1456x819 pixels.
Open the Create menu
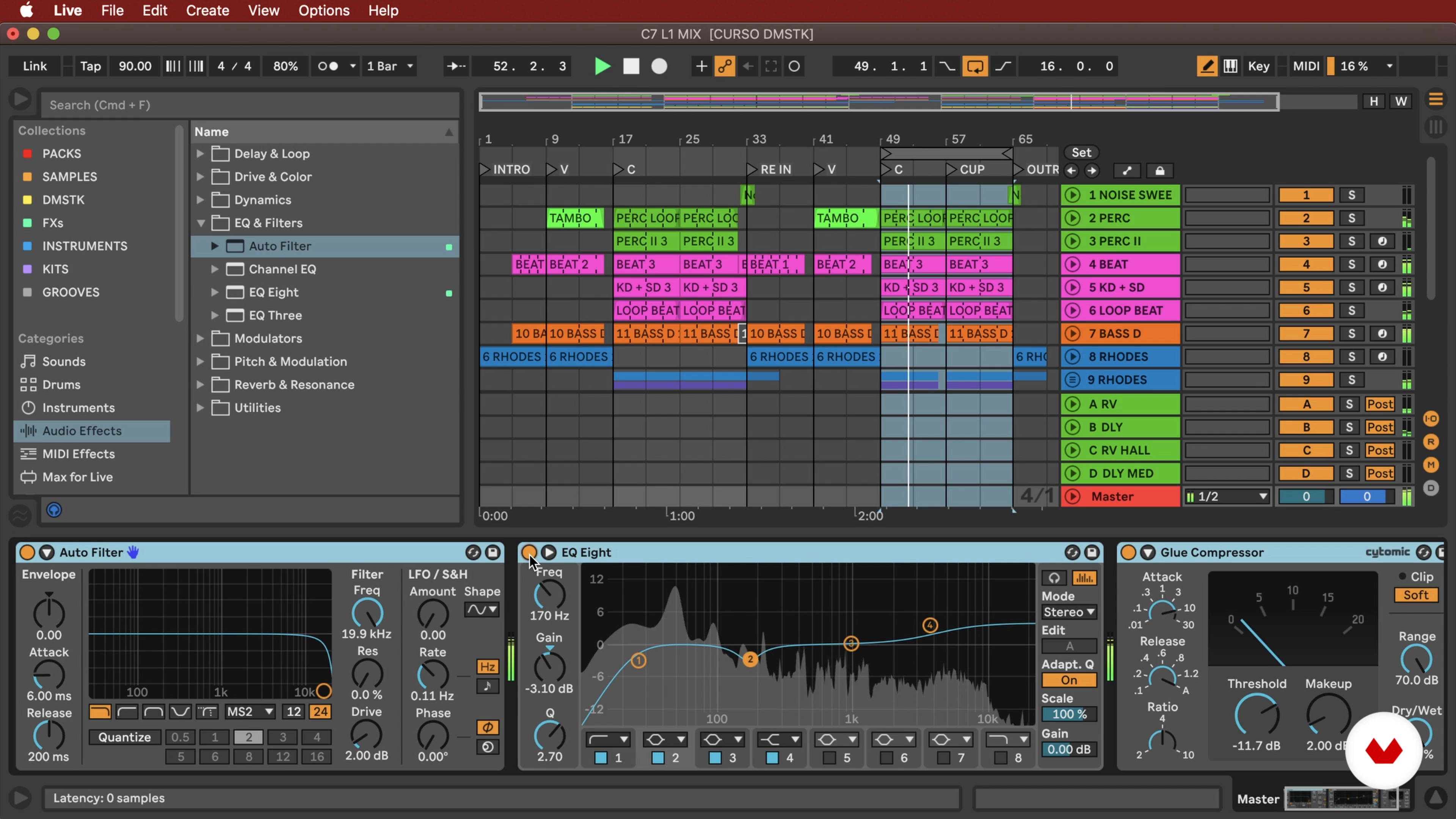207,10
